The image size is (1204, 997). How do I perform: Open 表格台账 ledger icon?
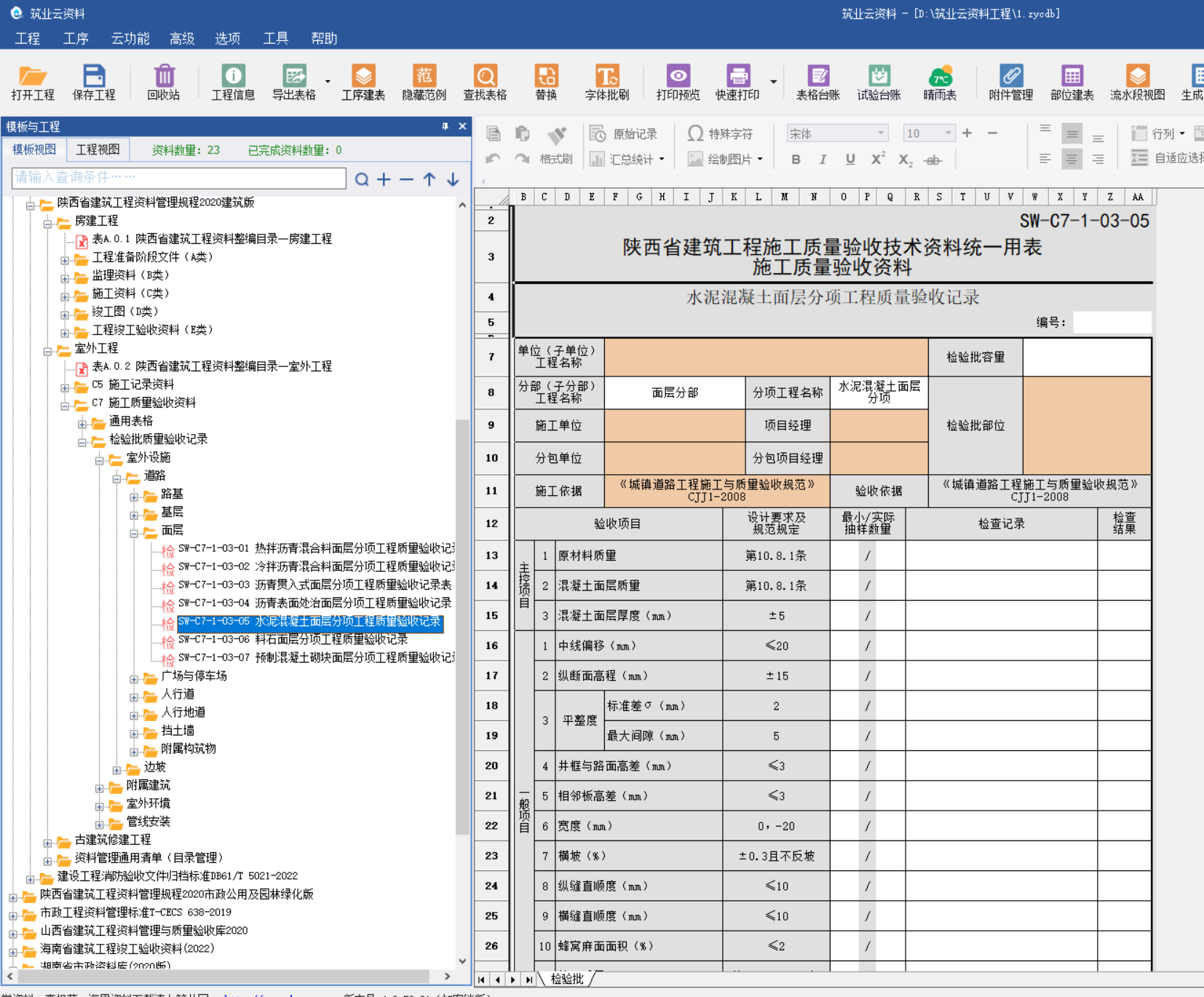click(x=818, y=82)
